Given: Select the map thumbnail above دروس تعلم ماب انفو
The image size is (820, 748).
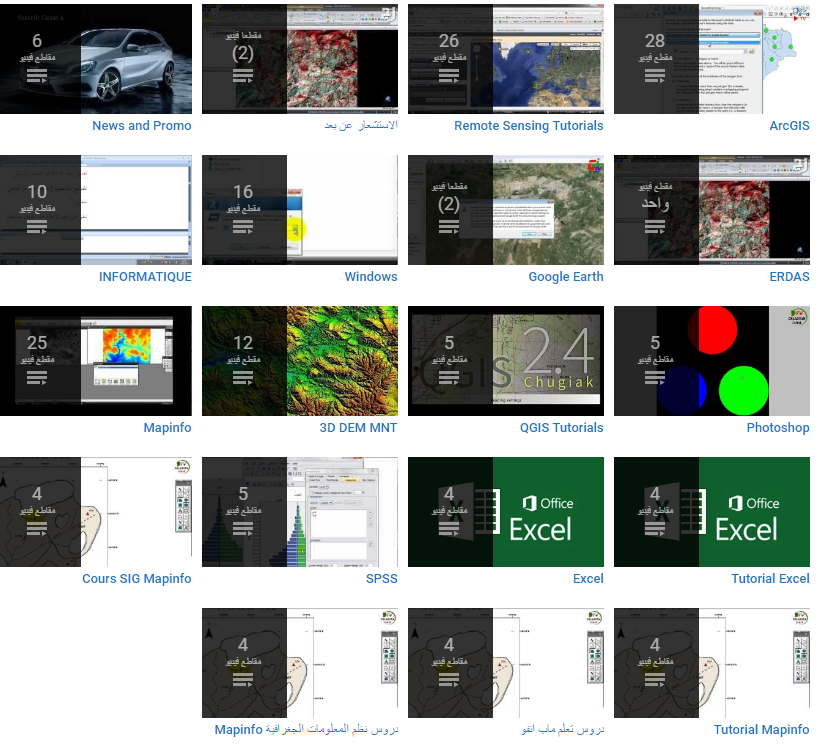Looking at the screenshot, I should point(506,663).
